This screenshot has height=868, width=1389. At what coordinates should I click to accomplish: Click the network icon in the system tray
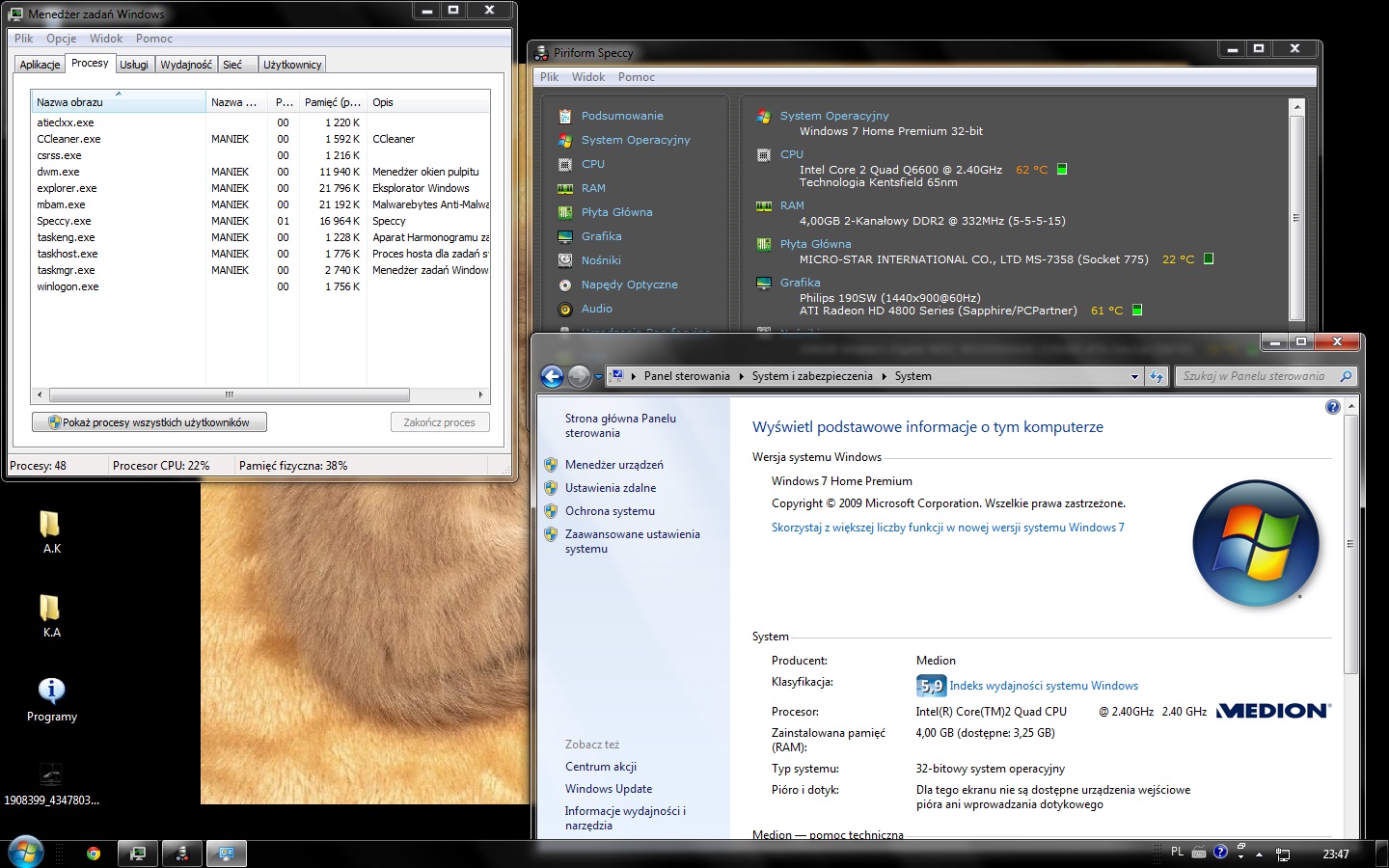click(x=1283, y=854)
